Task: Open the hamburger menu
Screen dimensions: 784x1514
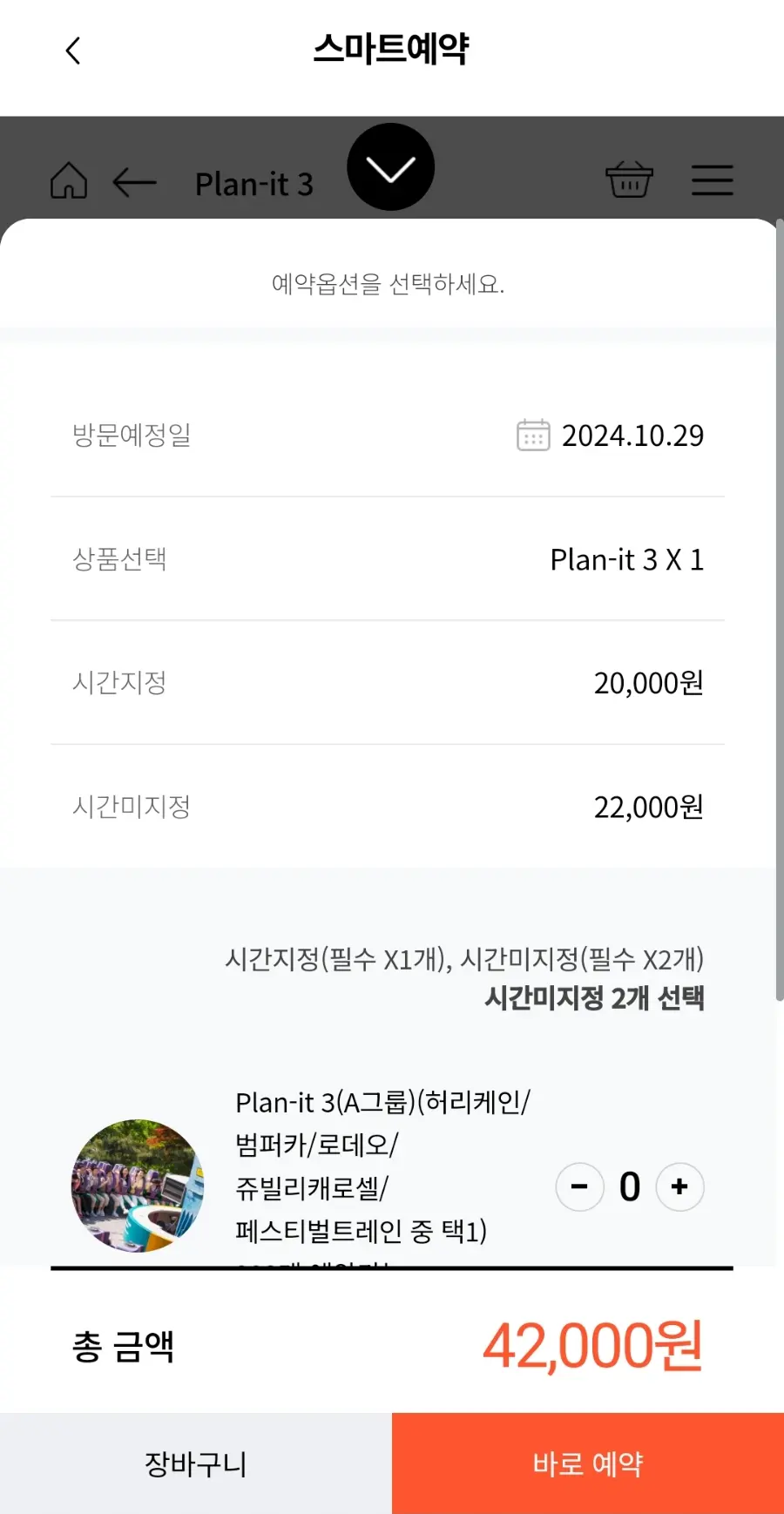Action: point(712,180)
